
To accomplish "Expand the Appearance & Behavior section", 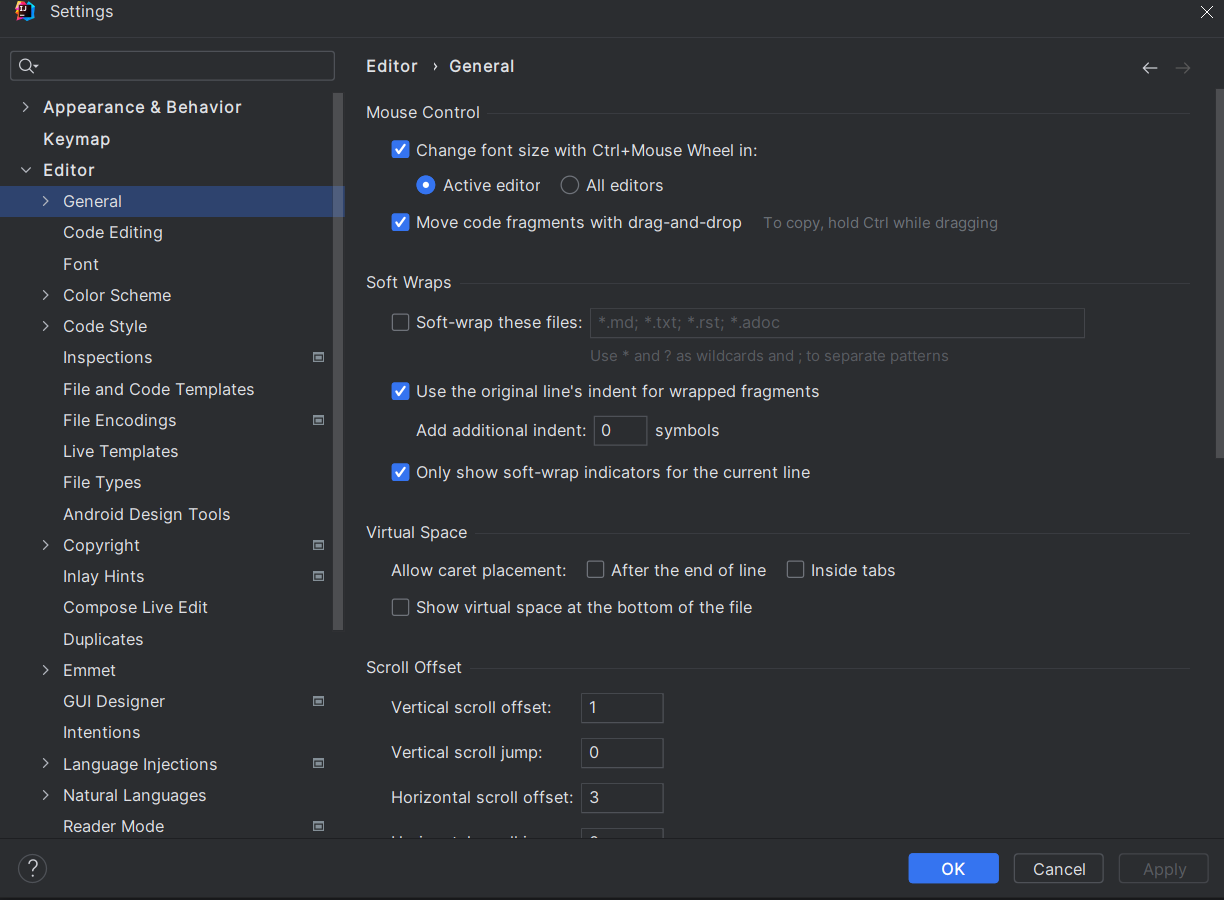I will click(x=26, y=107).
